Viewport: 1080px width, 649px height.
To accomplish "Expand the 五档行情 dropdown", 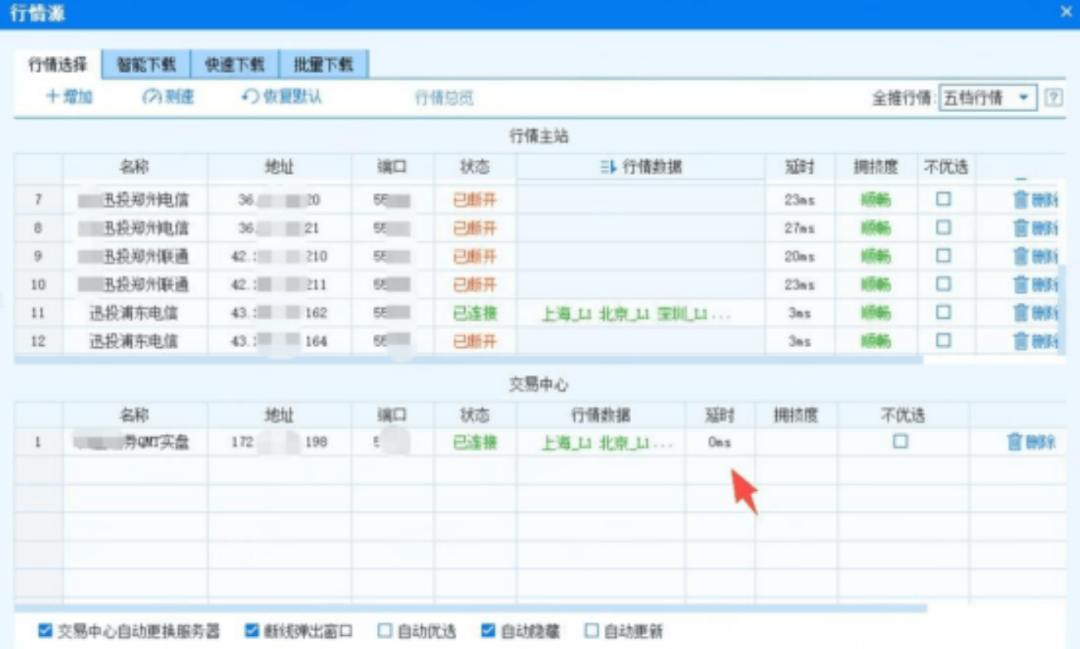I will (x=1022, y=98).
